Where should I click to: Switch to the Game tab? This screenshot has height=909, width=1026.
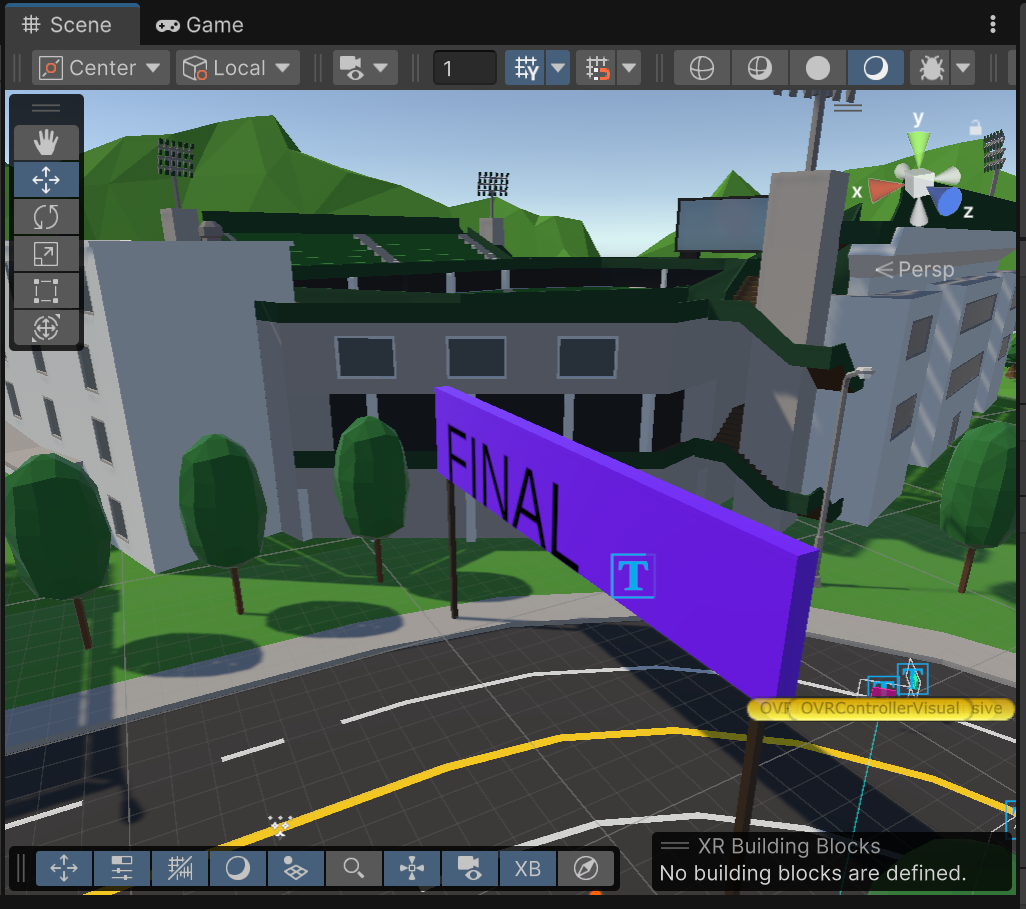200,25
